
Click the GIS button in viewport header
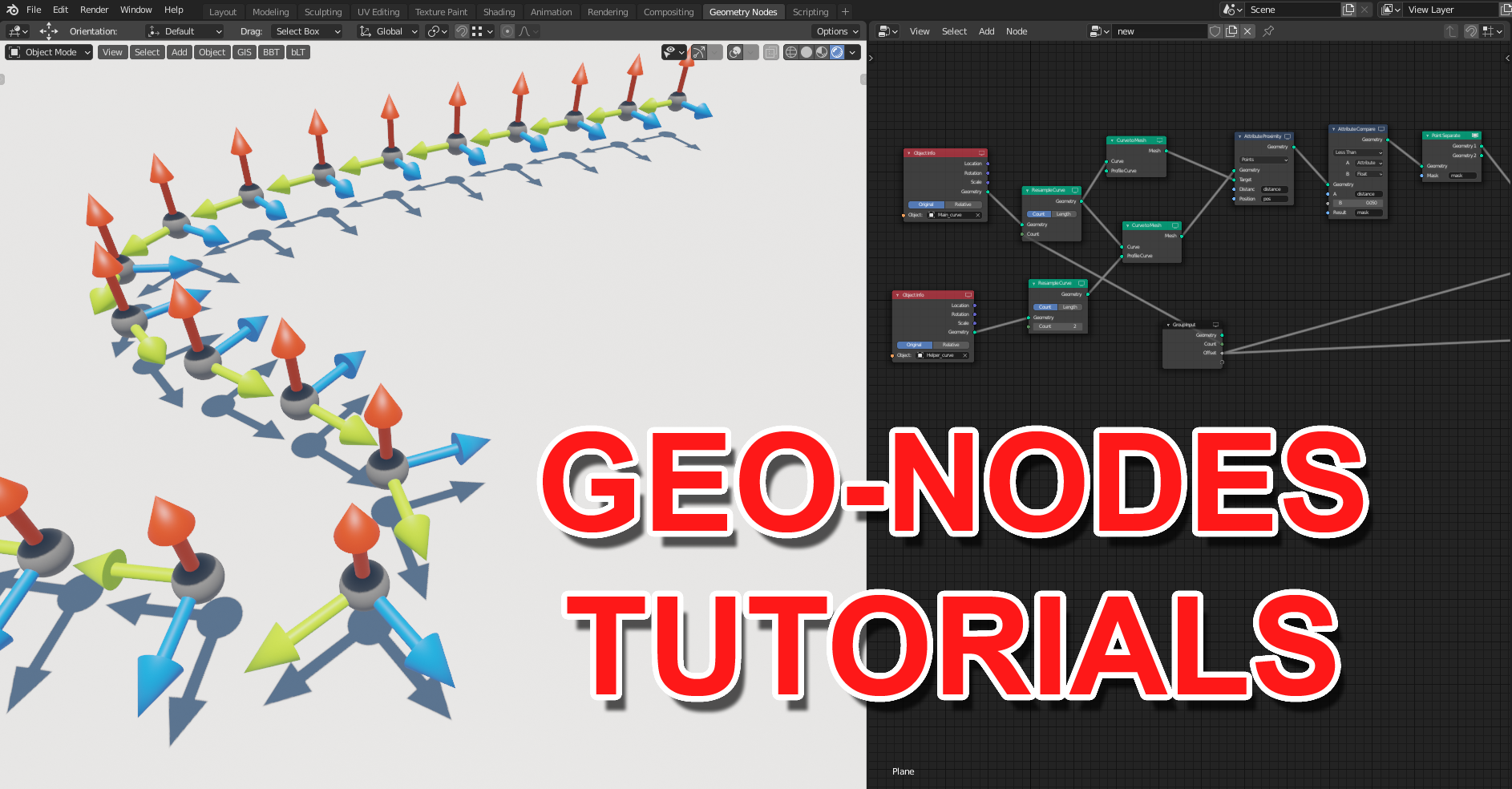click(x=245, y=52)
